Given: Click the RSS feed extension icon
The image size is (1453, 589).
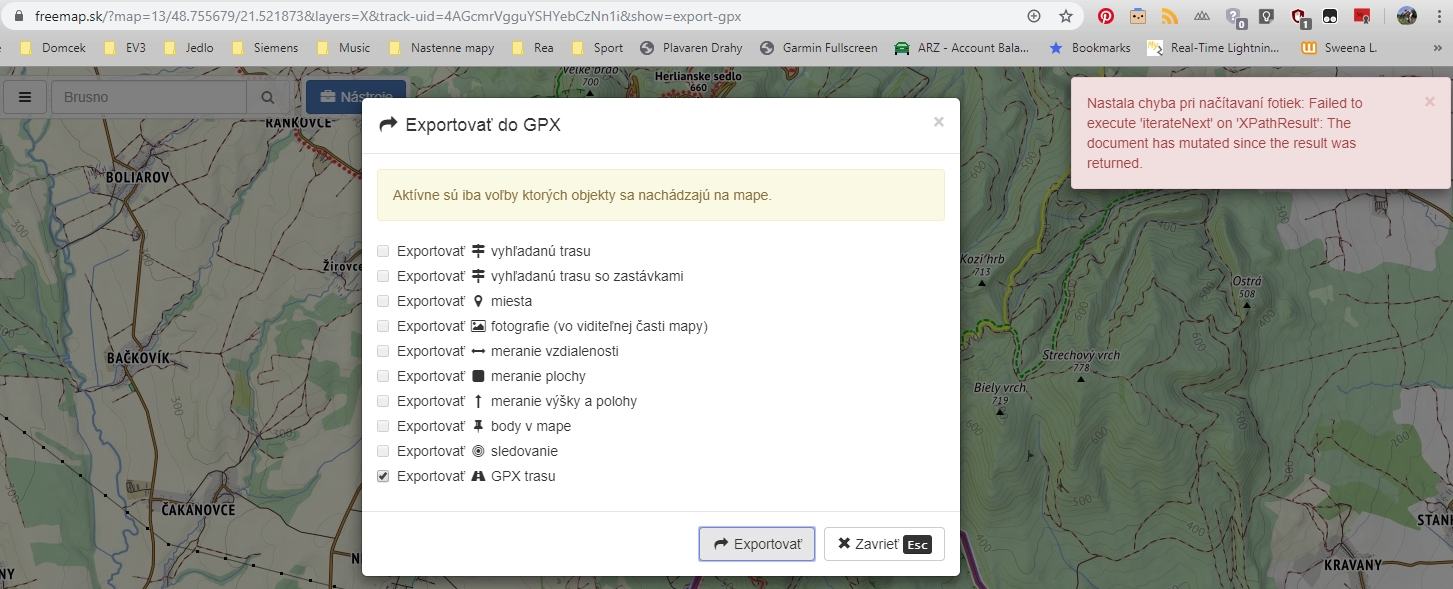Looking at the screenshot, I should pos(1169,16).
